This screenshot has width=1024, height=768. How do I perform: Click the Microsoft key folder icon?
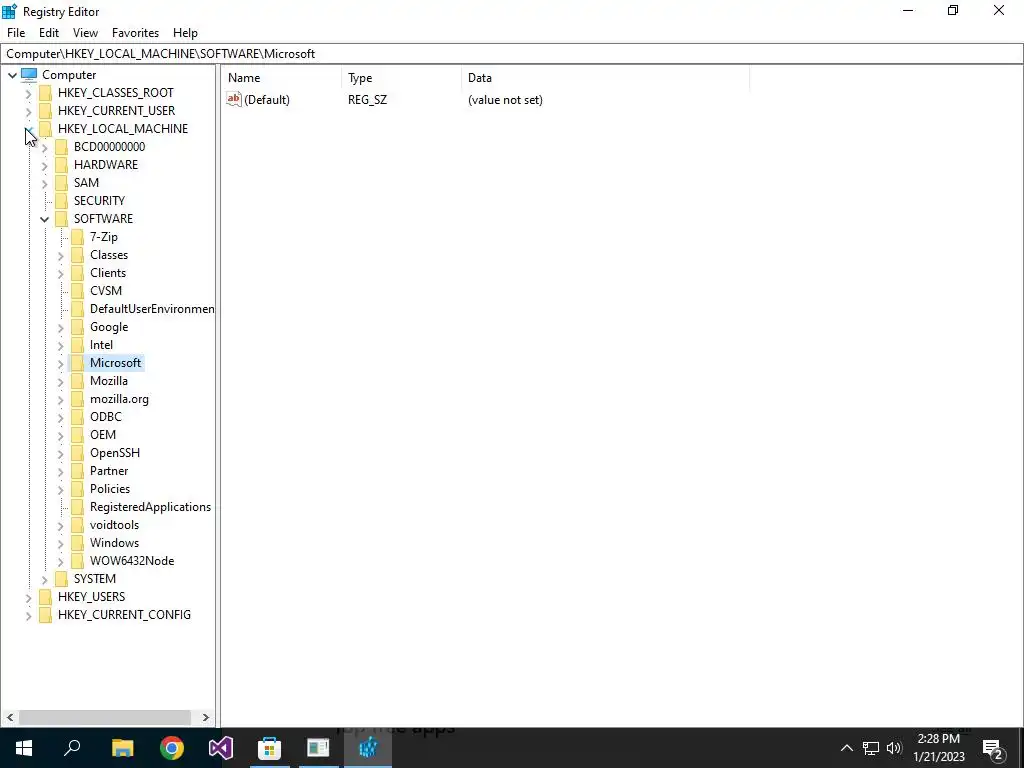click(77, 362)
